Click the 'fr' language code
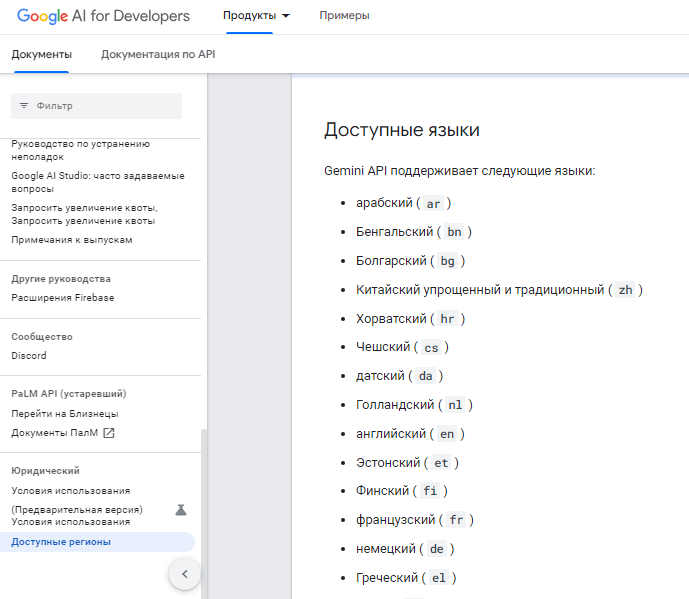The image size is (689, 599). [x=456, y=520]
